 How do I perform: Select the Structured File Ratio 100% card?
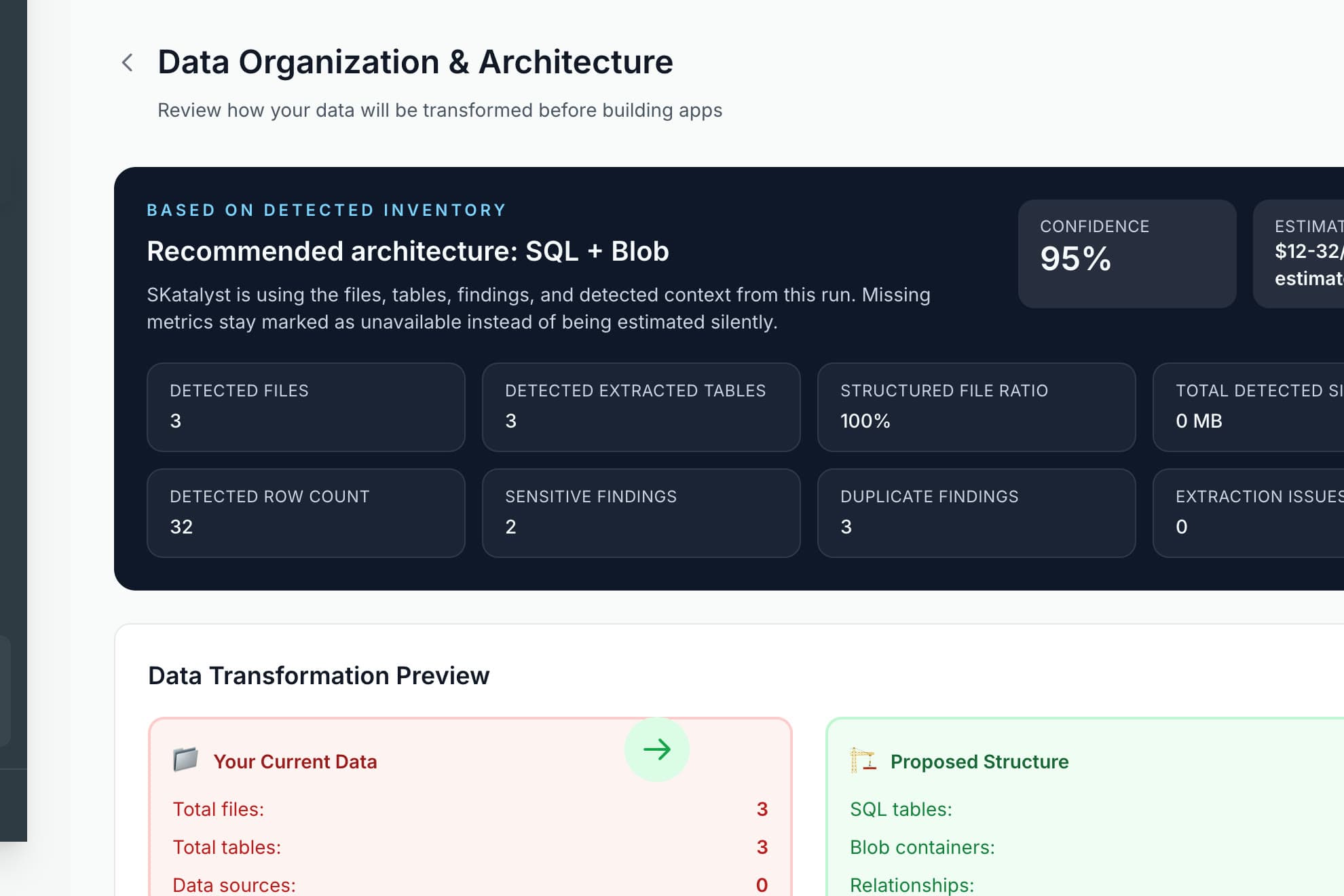coord(977,407)
